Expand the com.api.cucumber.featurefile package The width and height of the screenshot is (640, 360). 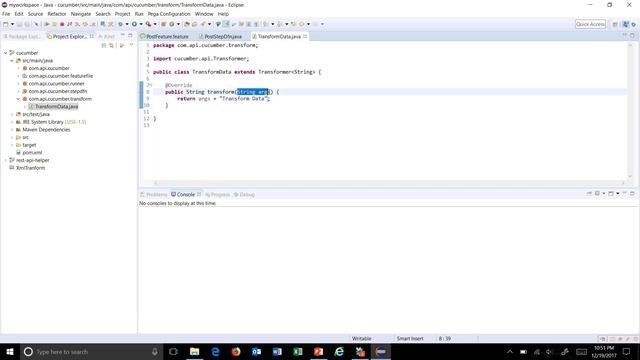[x=18, y=76]
